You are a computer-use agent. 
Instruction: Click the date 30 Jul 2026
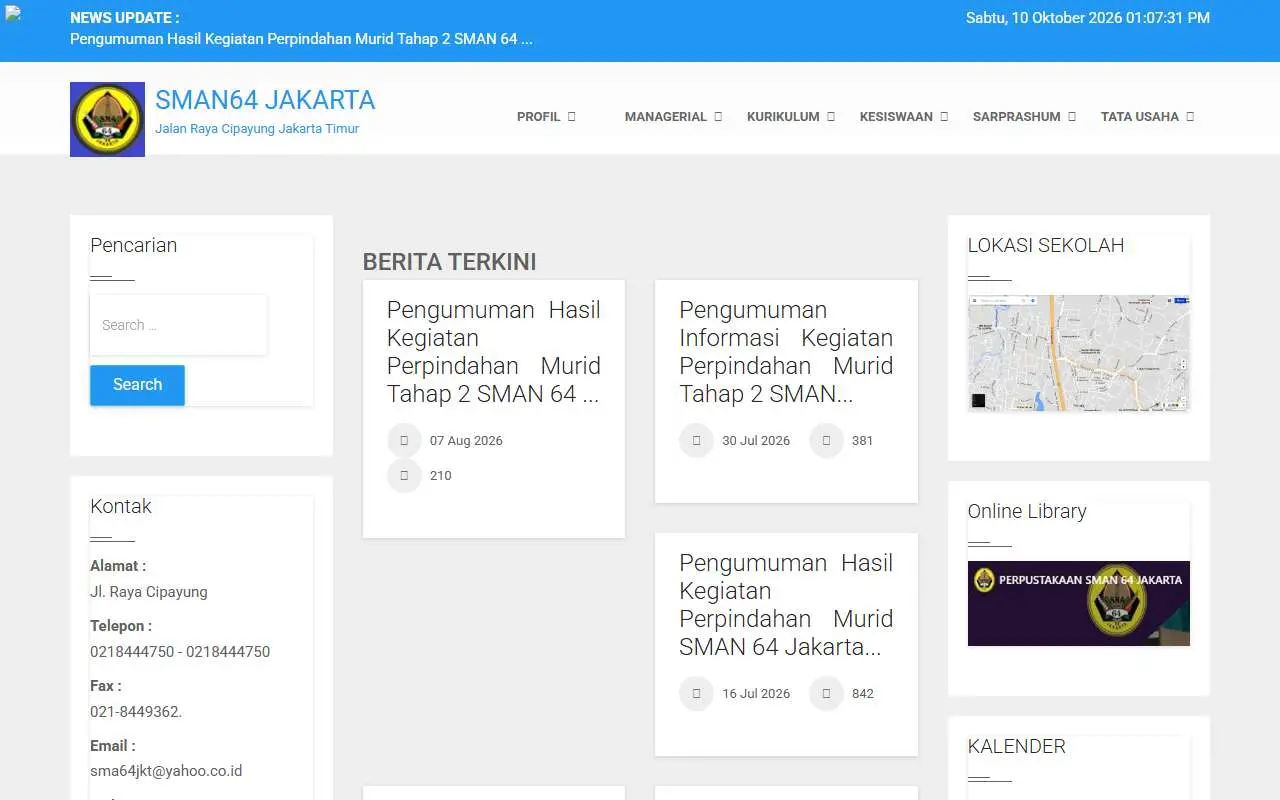click(x=756, y=441)
